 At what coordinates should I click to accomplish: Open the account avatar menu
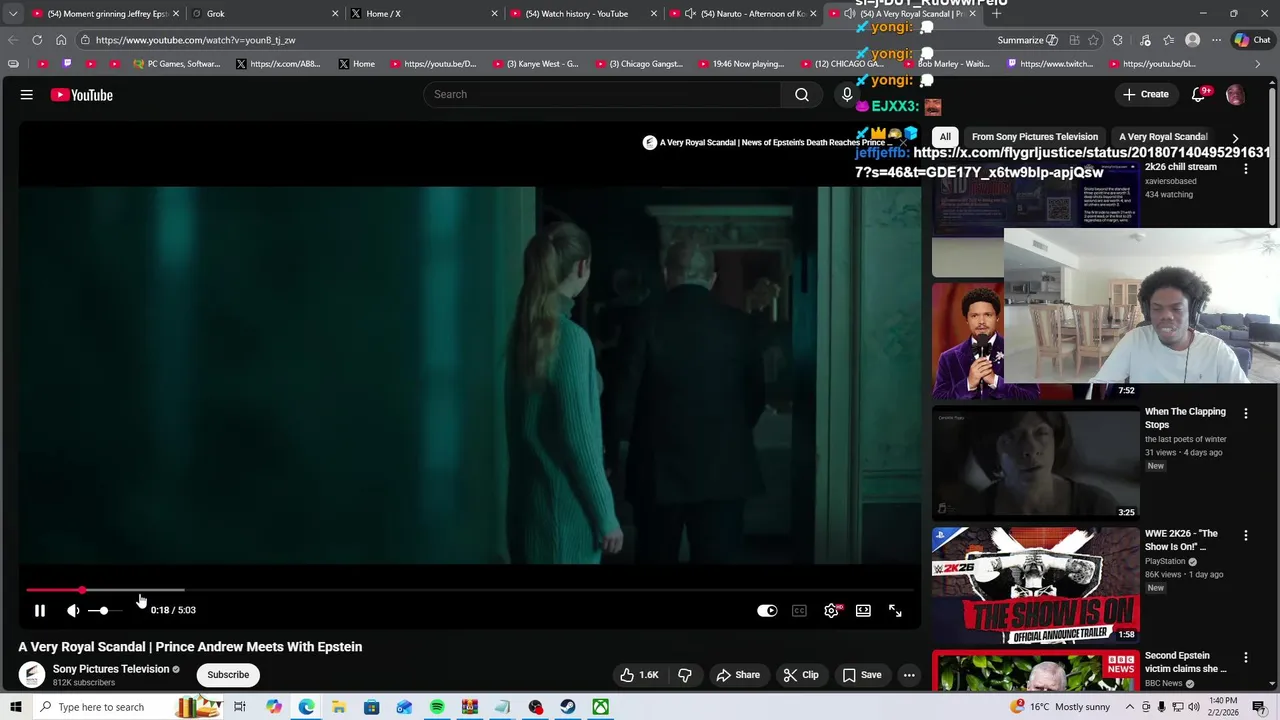point(1235,95)
